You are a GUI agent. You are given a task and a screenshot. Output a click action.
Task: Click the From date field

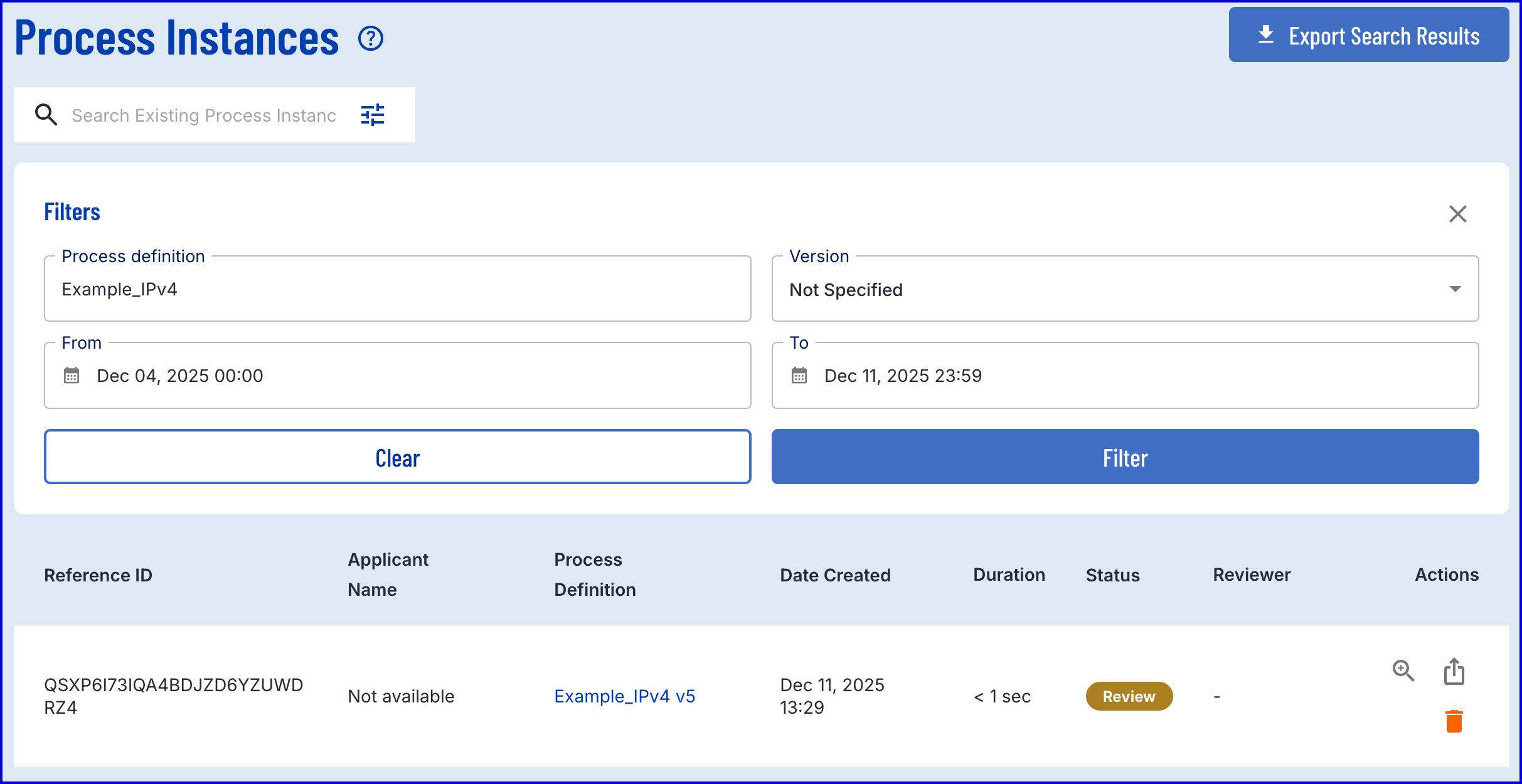pyautogui.click(x=414, y=376)
